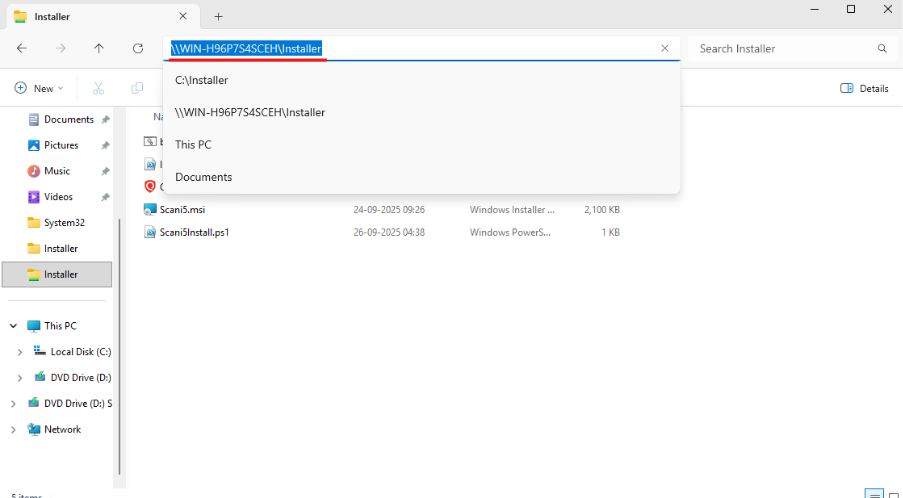
Task: Click the search magnifier icon
Action: click(x=882, y=48)
